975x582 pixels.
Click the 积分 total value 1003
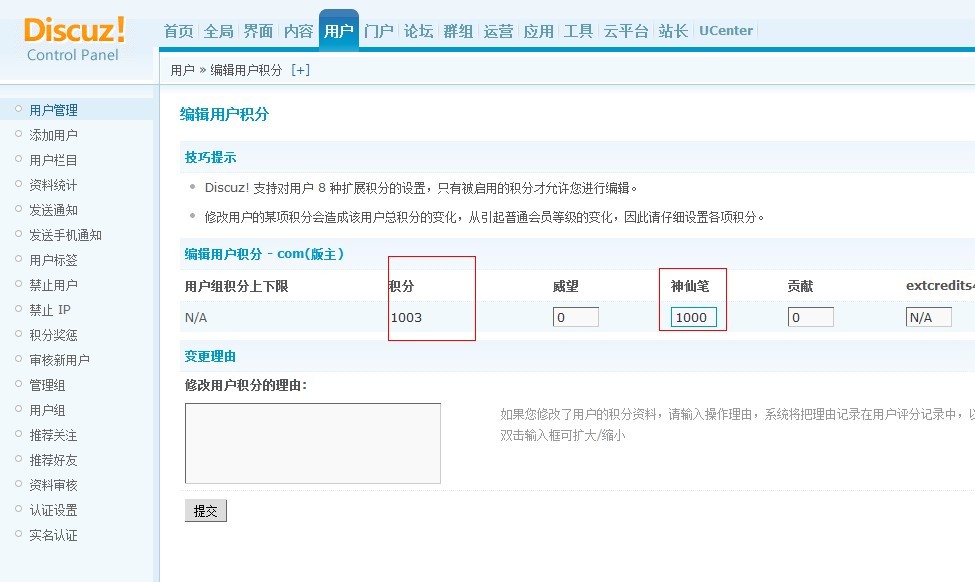[406, 317]
